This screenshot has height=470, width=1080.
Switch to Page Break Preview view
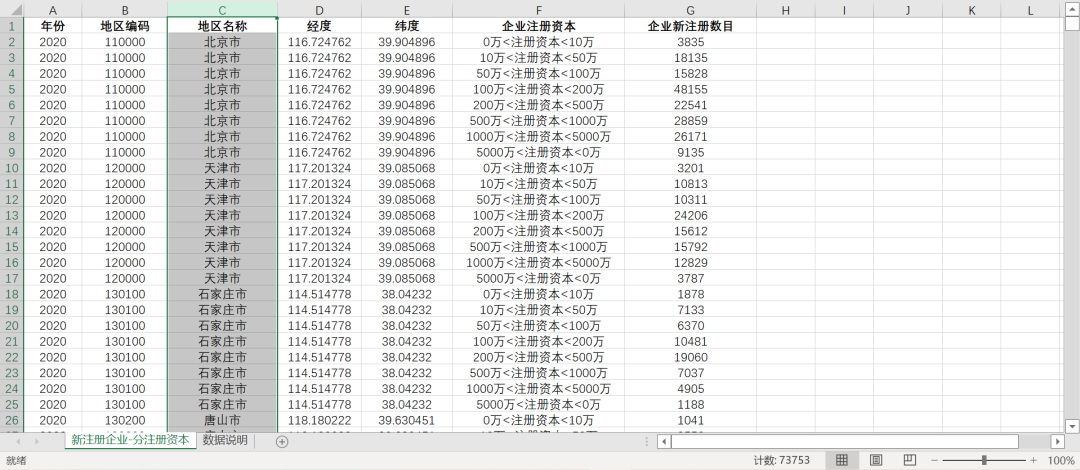pos(909,460)
